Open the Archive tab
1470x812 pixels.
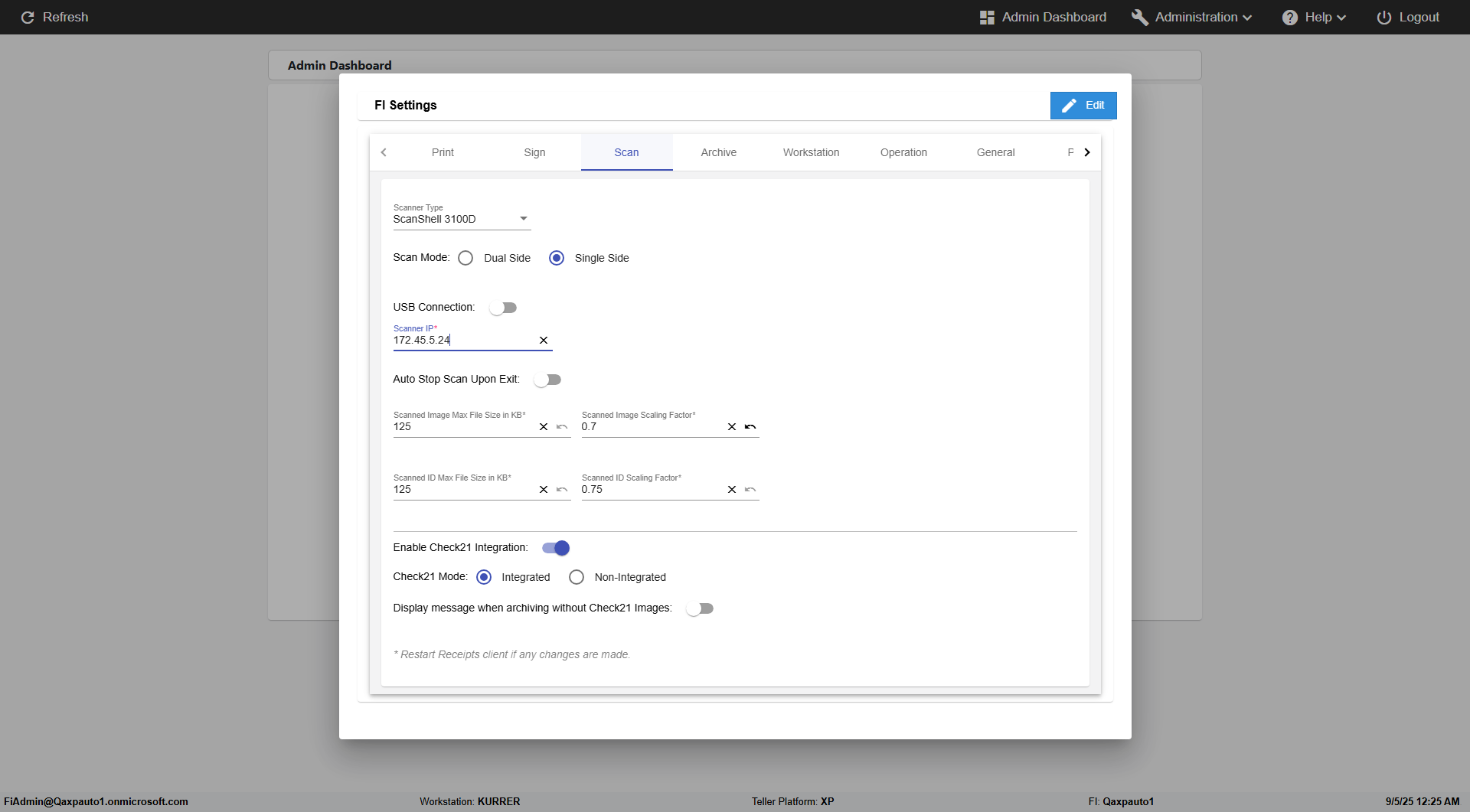pos(719,152)
